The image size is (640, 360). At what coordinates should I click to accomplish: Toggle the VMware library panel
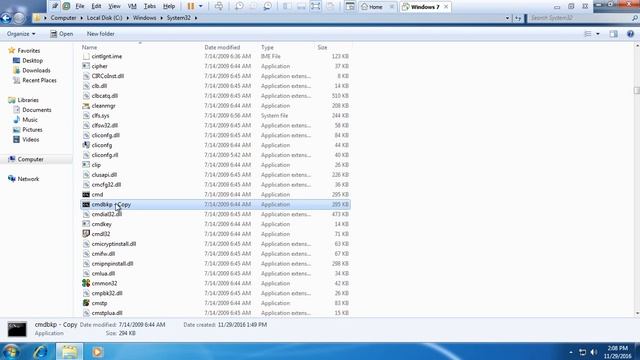287,6
